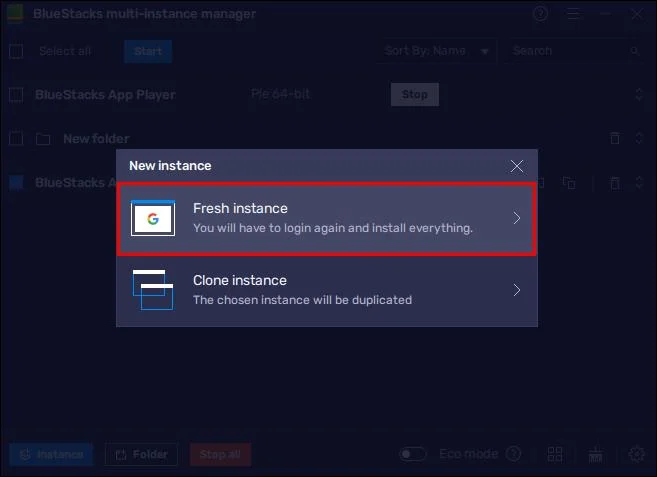Tick the Select all checkbox
657x477 pixels.
click(16, 51)
